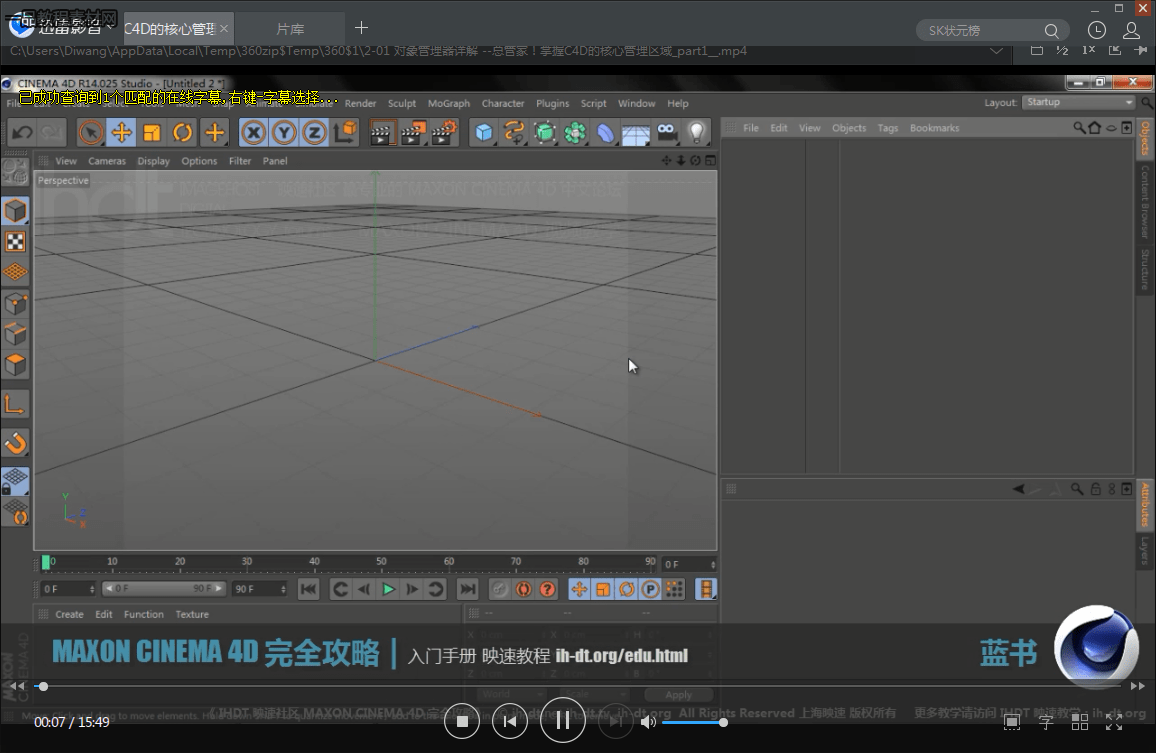Open the Character menu

coord(503,104)
